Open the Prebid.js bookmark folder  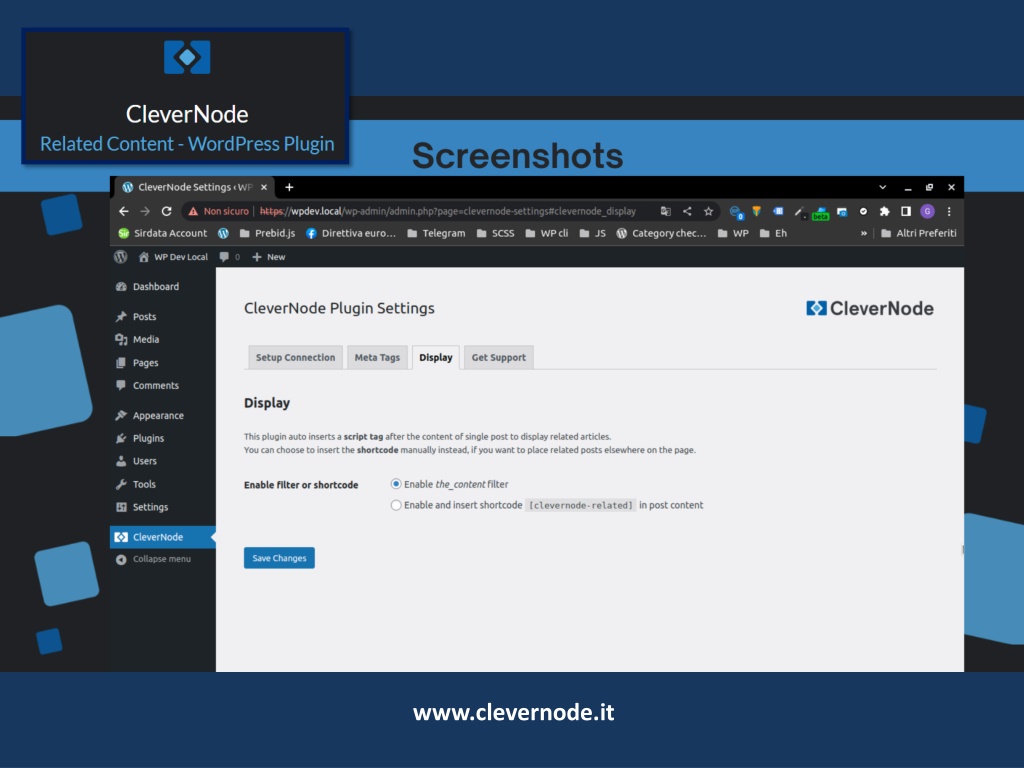[x=267, y=233]
